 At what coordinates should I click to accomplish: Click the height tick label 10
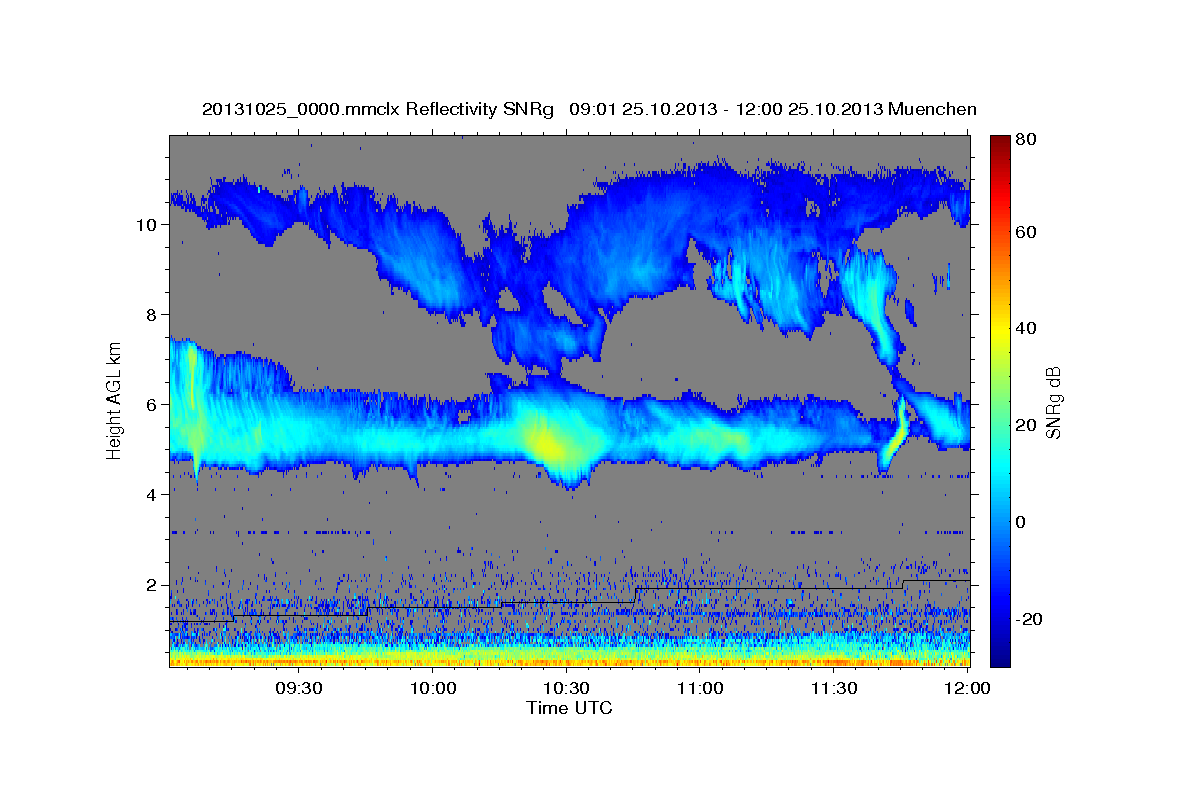[x=145, y=225]
